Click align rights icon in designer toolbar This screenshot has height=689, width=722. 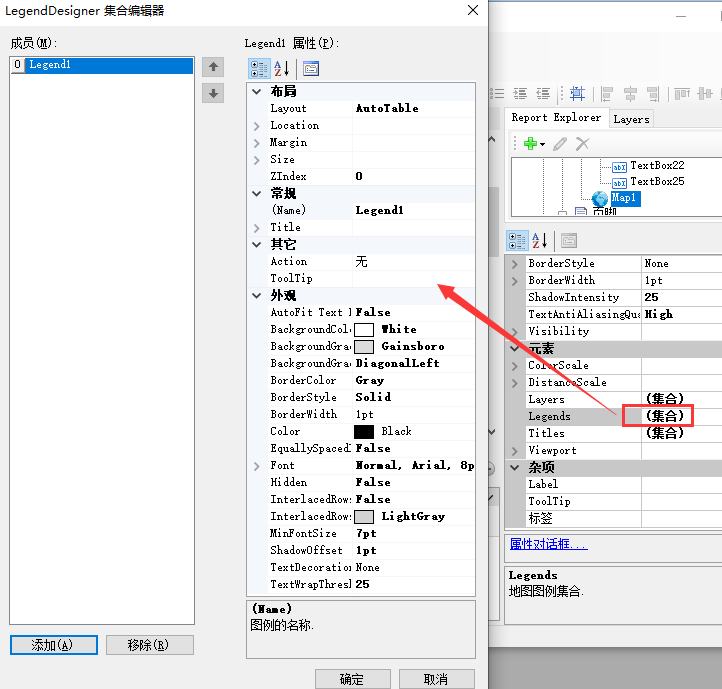653,94
